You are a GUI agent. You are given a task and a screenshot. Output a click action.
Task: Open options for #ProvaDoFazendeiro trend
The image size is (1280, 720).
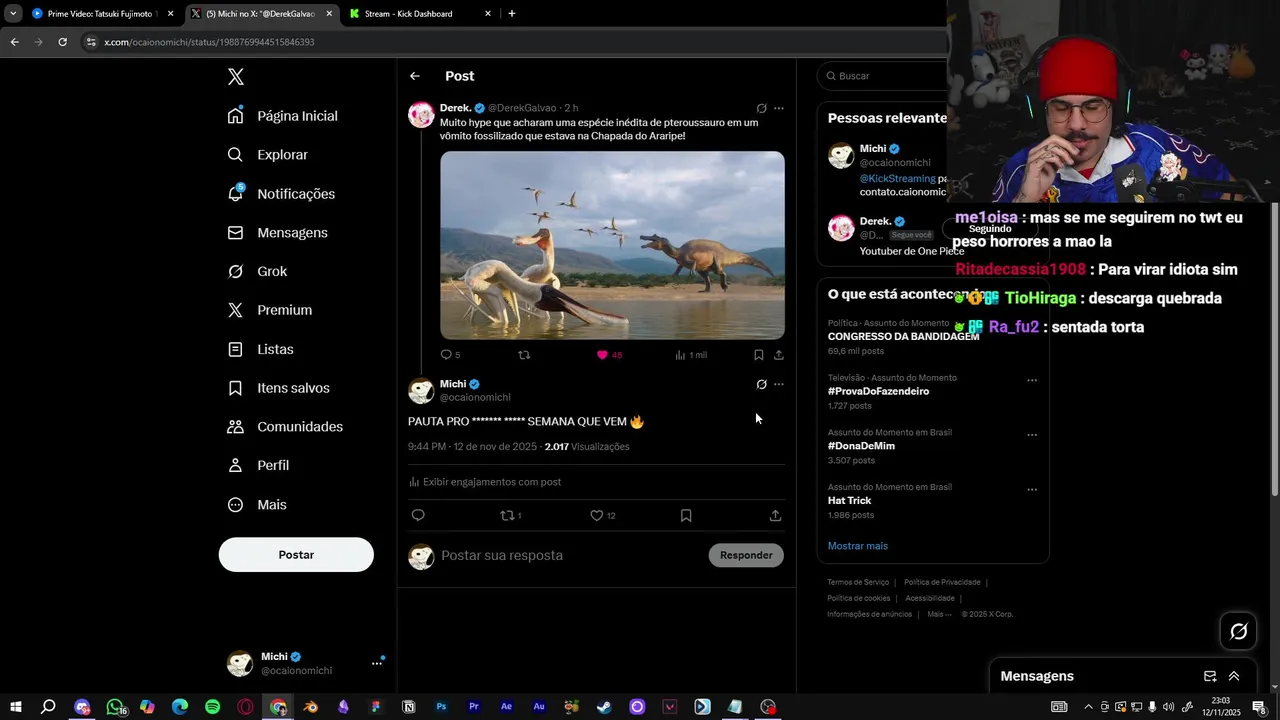pyautogui.click(x=1032, y=380)
